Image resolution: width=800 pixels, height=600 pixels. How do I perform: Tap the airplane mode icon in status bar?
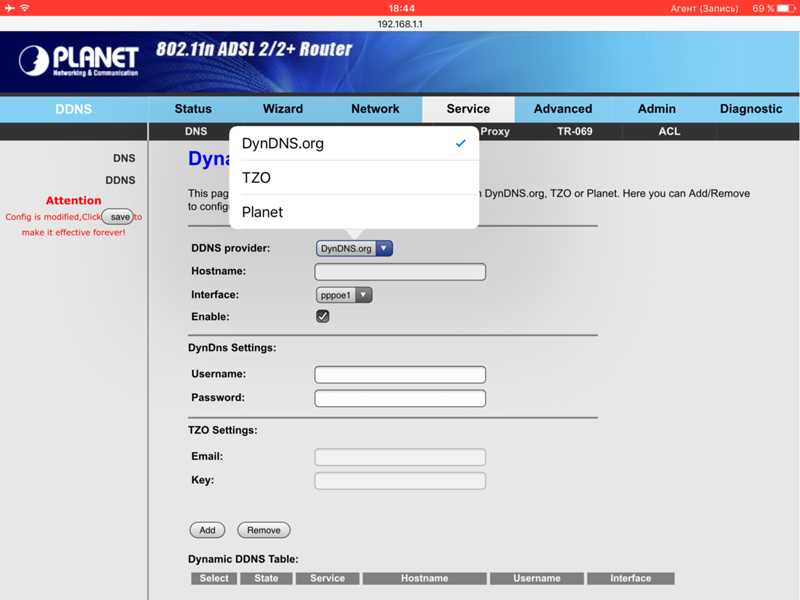pyautogui.click(x=10, y=8)
